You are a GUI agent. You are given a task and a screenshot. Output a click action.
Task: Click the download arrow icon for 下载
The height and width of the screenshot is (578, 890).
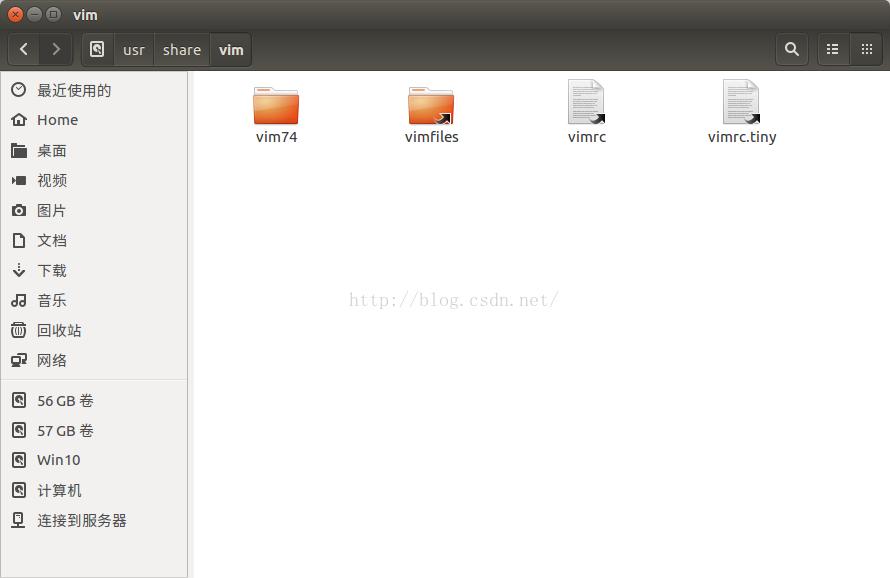(19, 270)
